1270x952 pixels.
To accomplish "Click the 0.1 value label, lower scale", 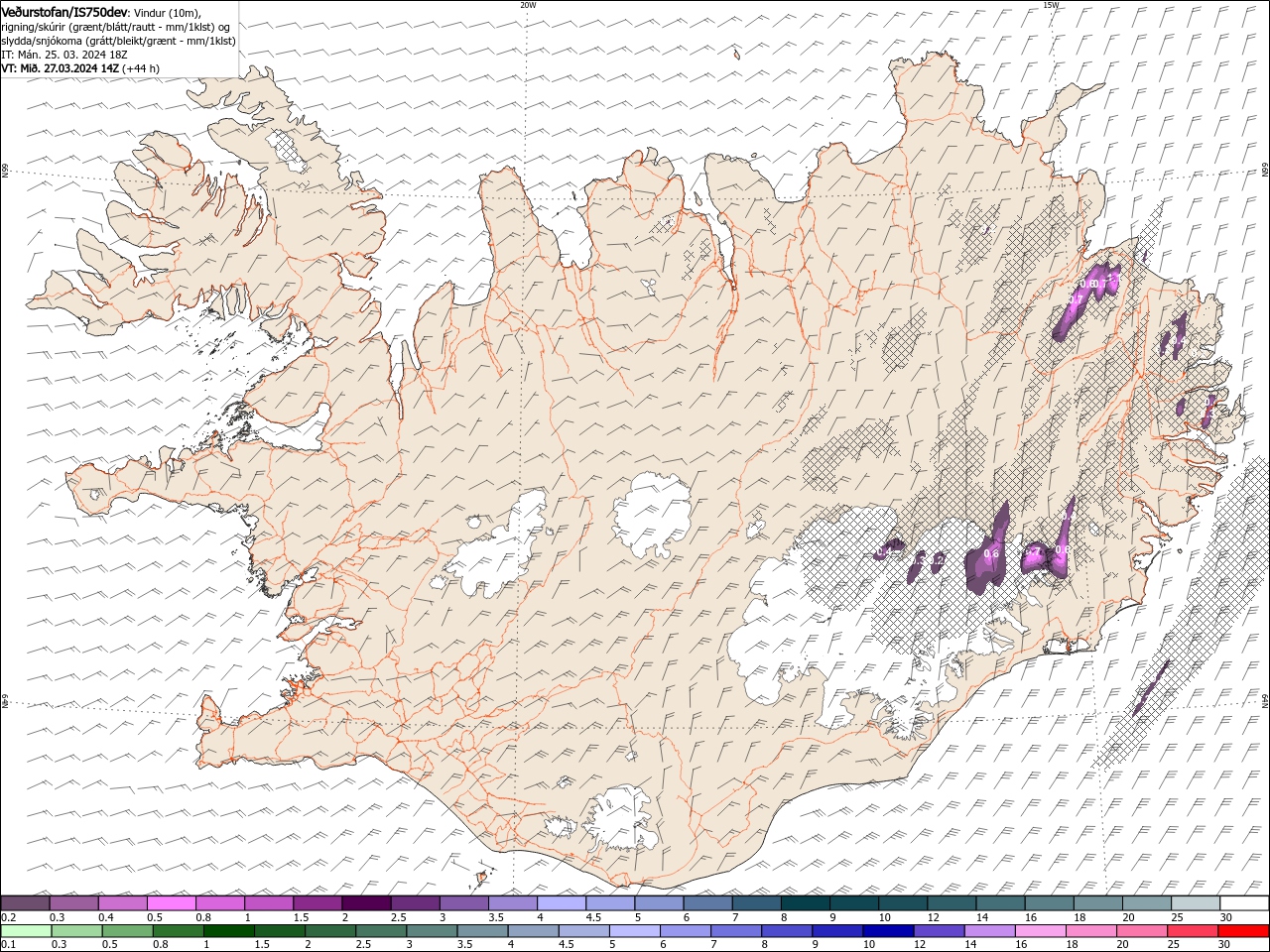I will pos(8,944).
